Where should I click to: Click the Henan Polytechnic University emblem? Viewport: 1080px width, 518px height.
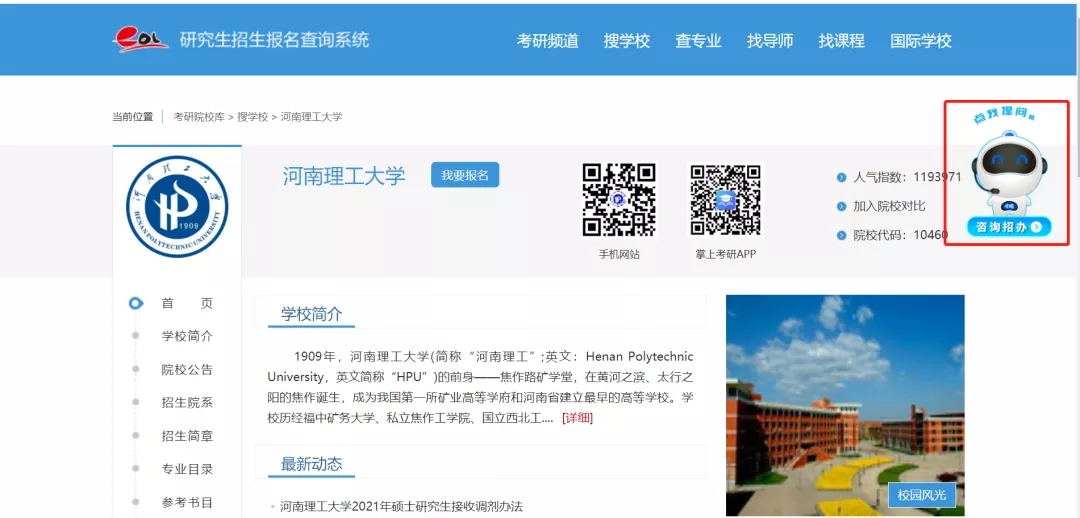pos(177,207)
